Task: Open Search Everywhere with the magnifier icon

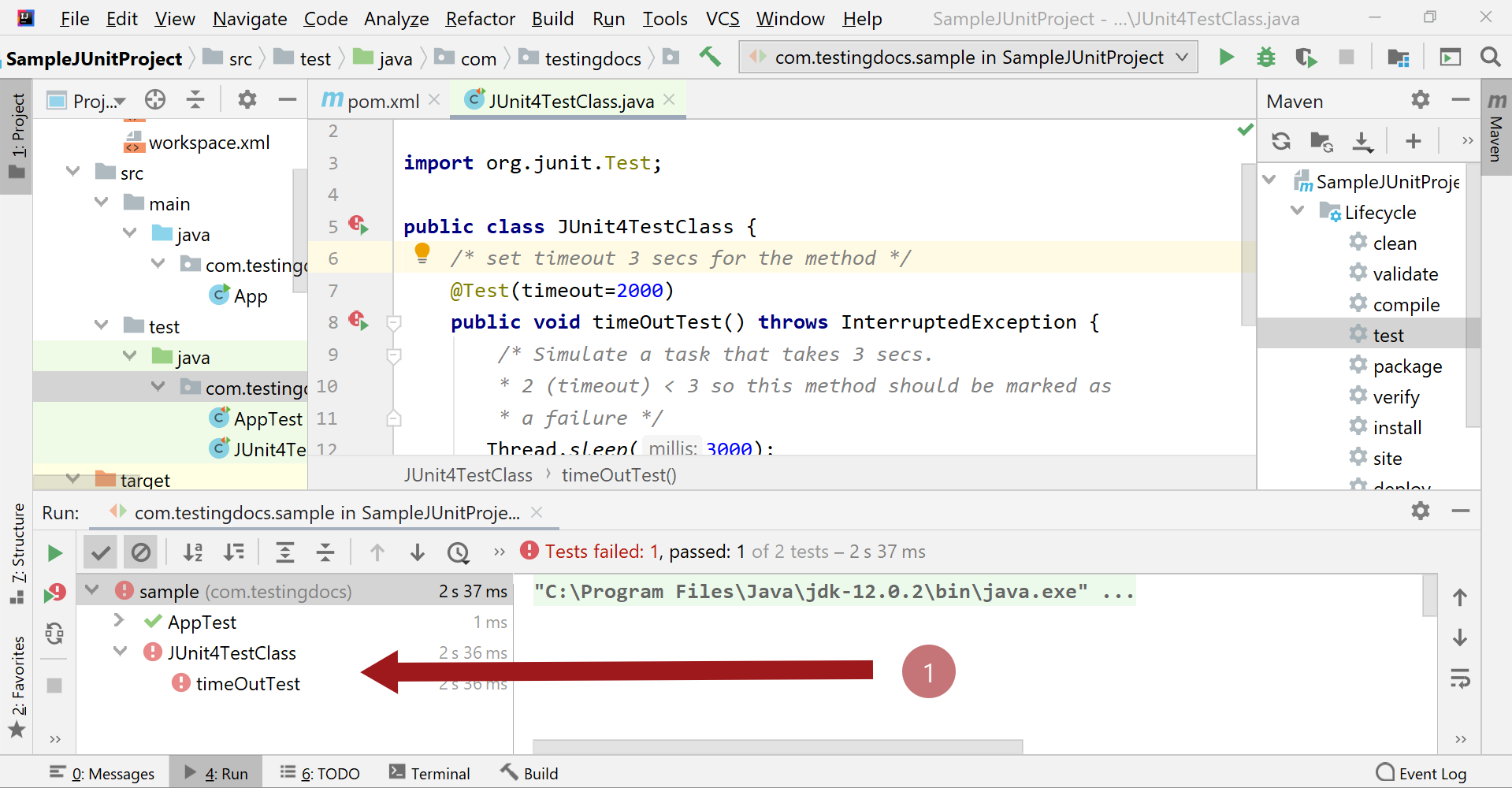Action: [1490, 57]
